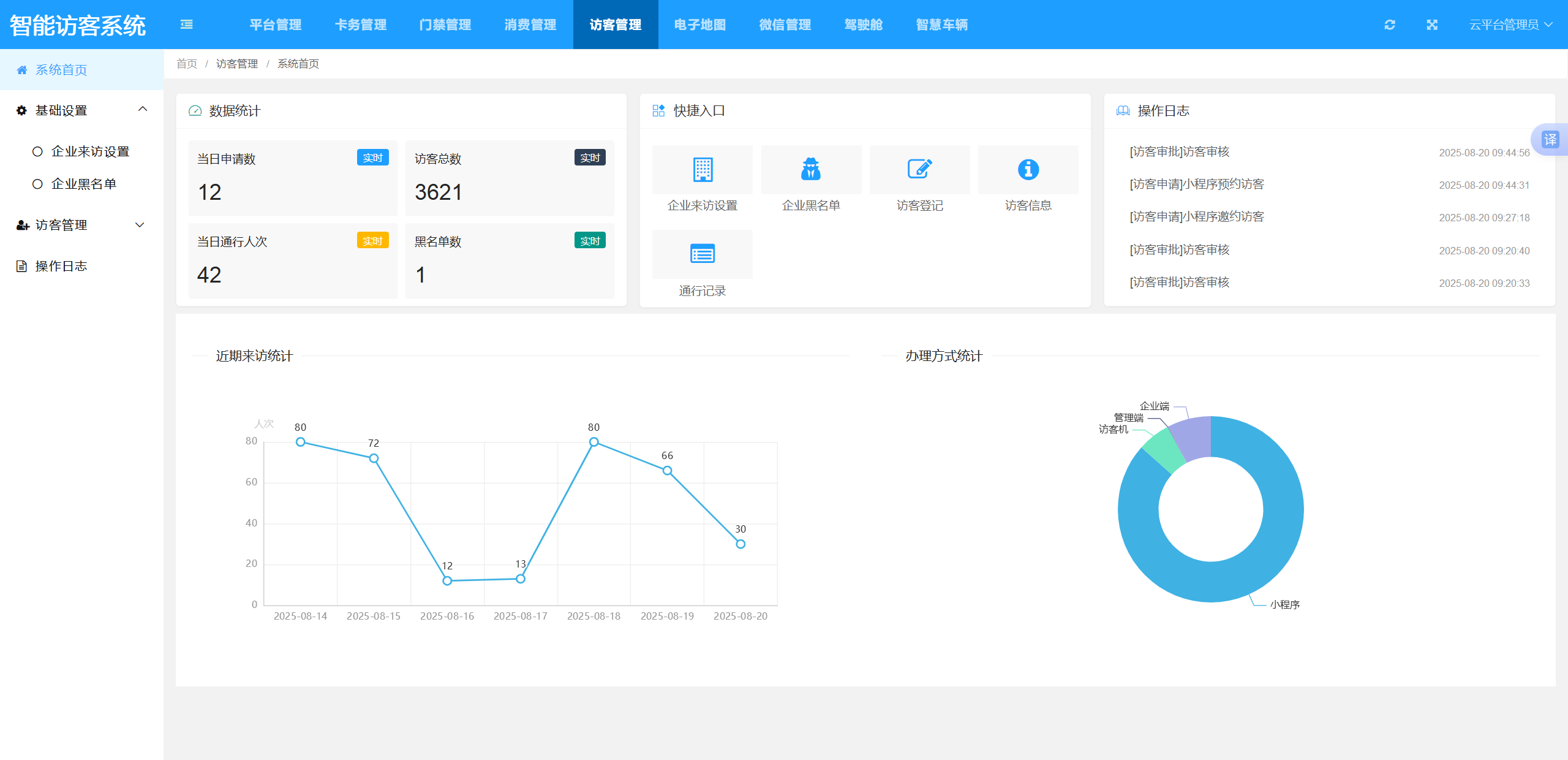Open the 云平台管理员 user dropdown
This screenshot has width=1568, height=760.
coord(1510,25)
